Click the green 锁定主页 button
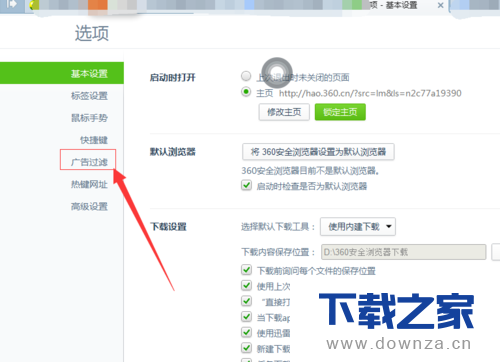Screen dimensions: 500x362 point(340,112)
